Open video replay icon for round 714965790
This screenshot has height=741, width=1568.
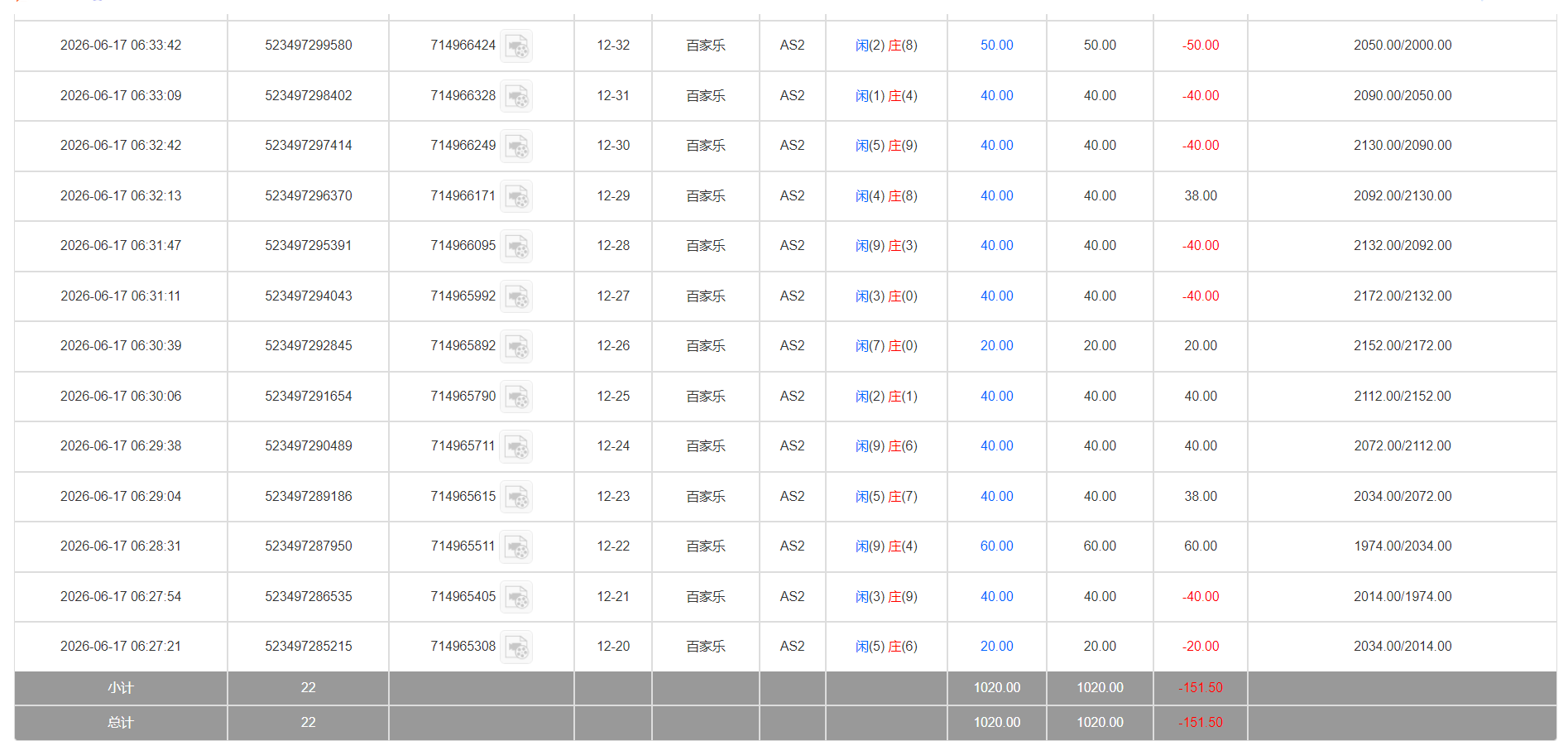pos(516,397)
